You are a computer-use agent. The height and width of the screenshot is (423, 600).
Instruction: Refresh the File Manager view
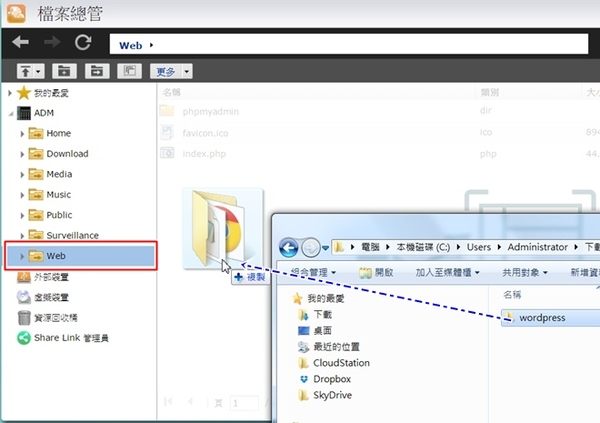pos(83,42)
